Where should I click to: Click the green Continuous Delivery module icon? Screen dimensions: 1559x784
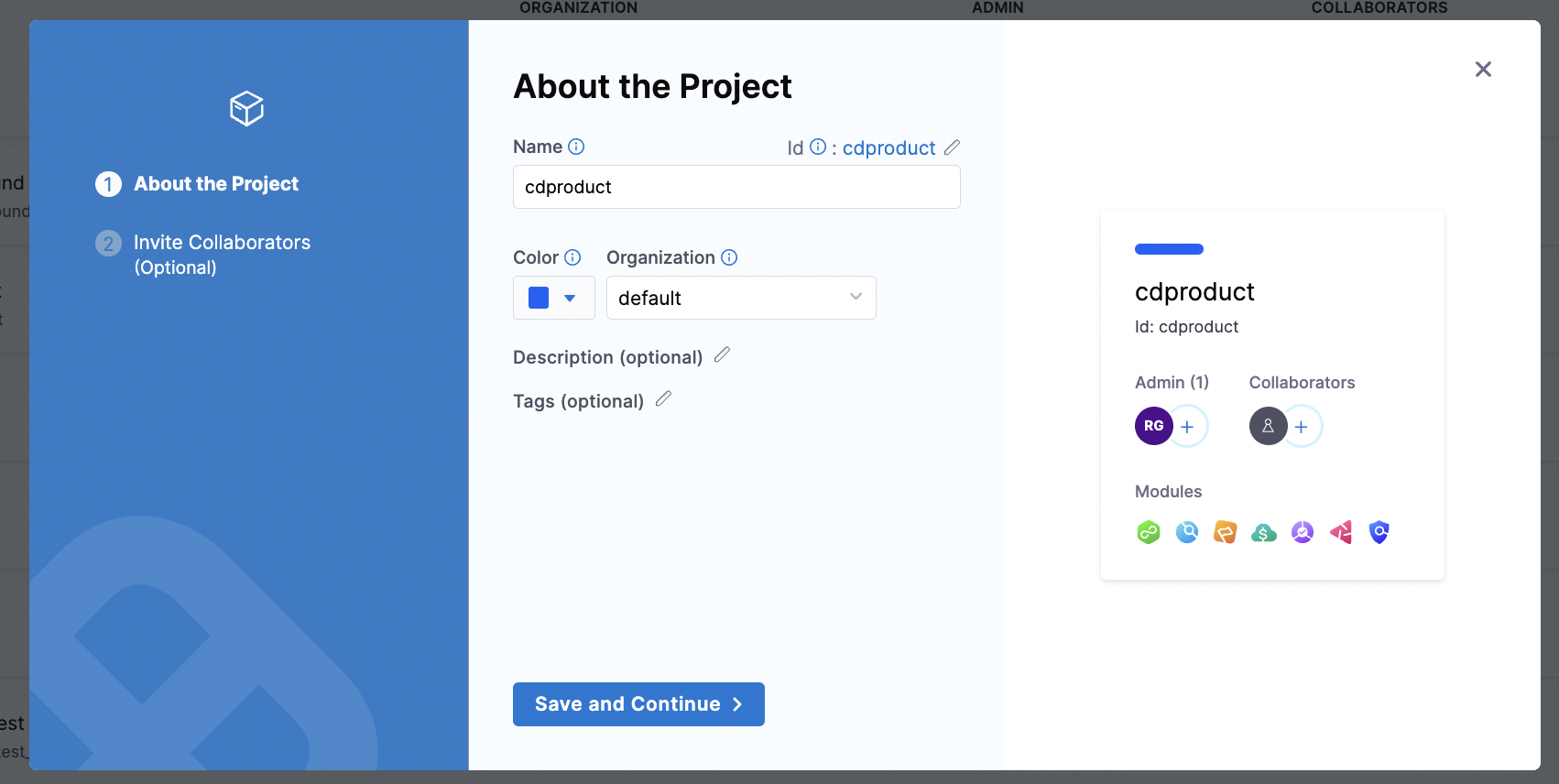(x=1149, y=532)
